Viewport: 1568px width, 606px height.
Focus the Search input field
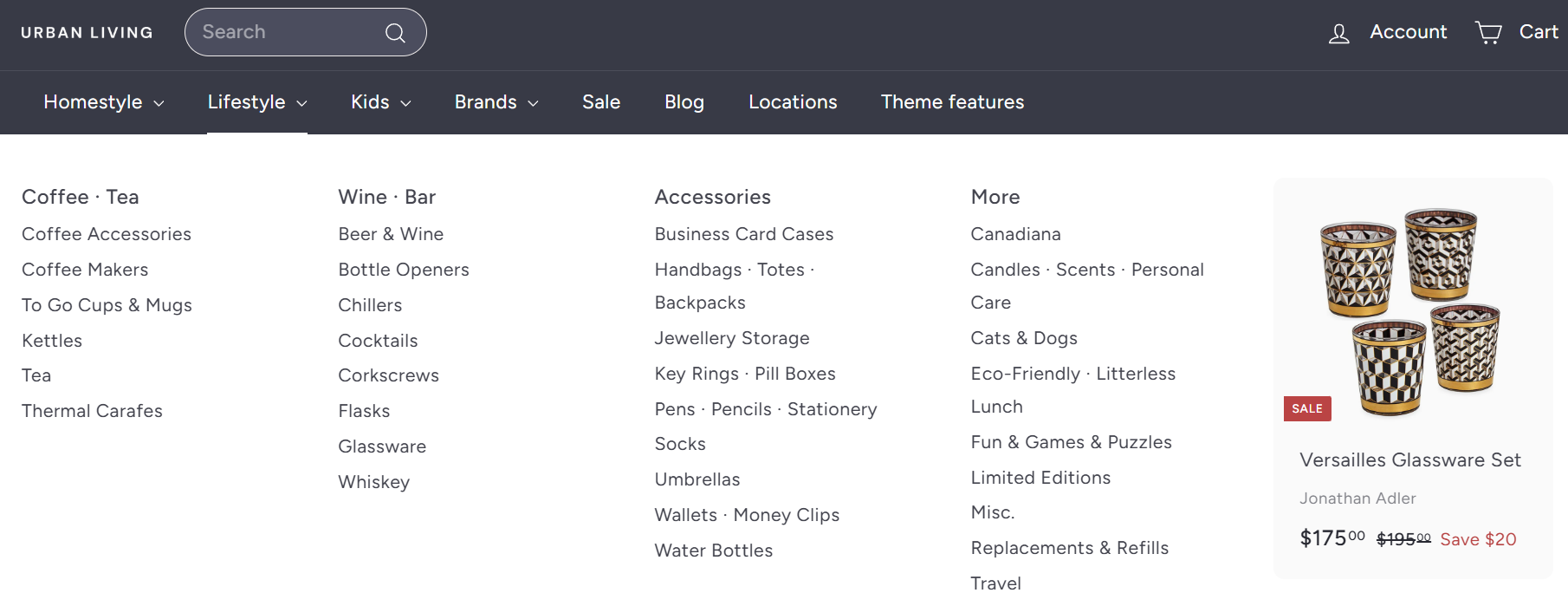point(286,32)
